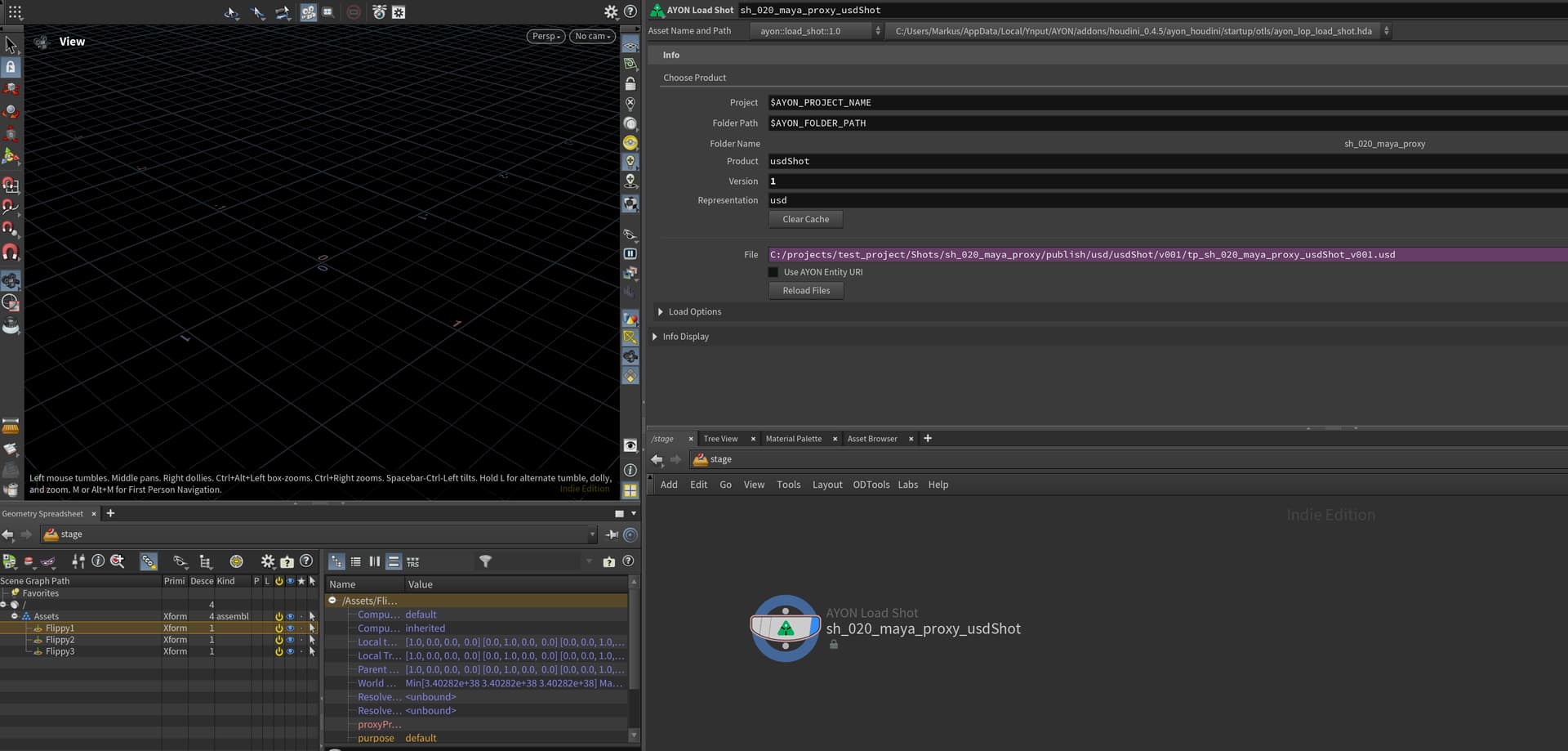1568x751 pixels.
Task: Expand the Info Display section
Action: 655,337
